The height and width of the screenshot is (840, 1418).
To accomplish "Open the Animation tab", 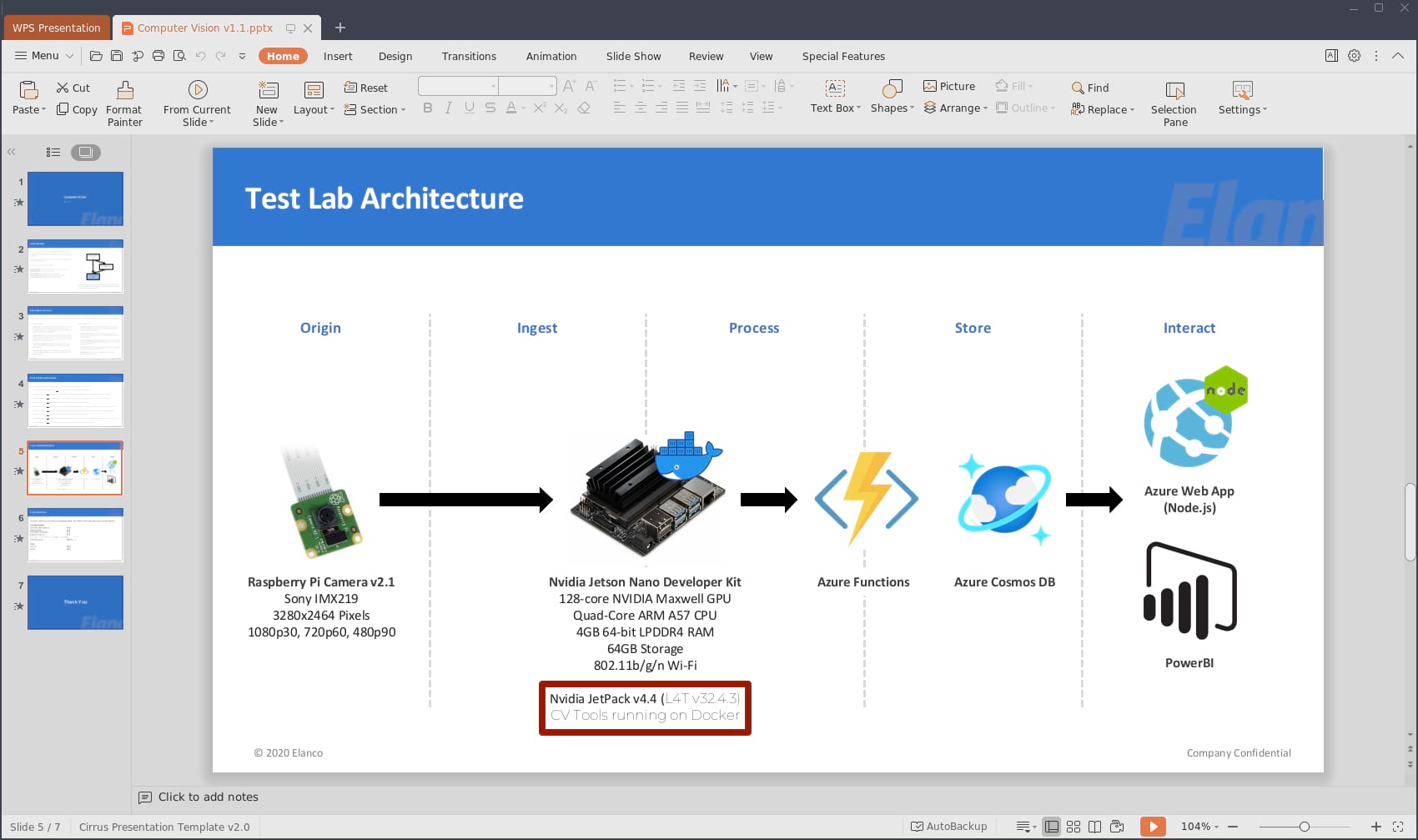I will tap(551, 56).
